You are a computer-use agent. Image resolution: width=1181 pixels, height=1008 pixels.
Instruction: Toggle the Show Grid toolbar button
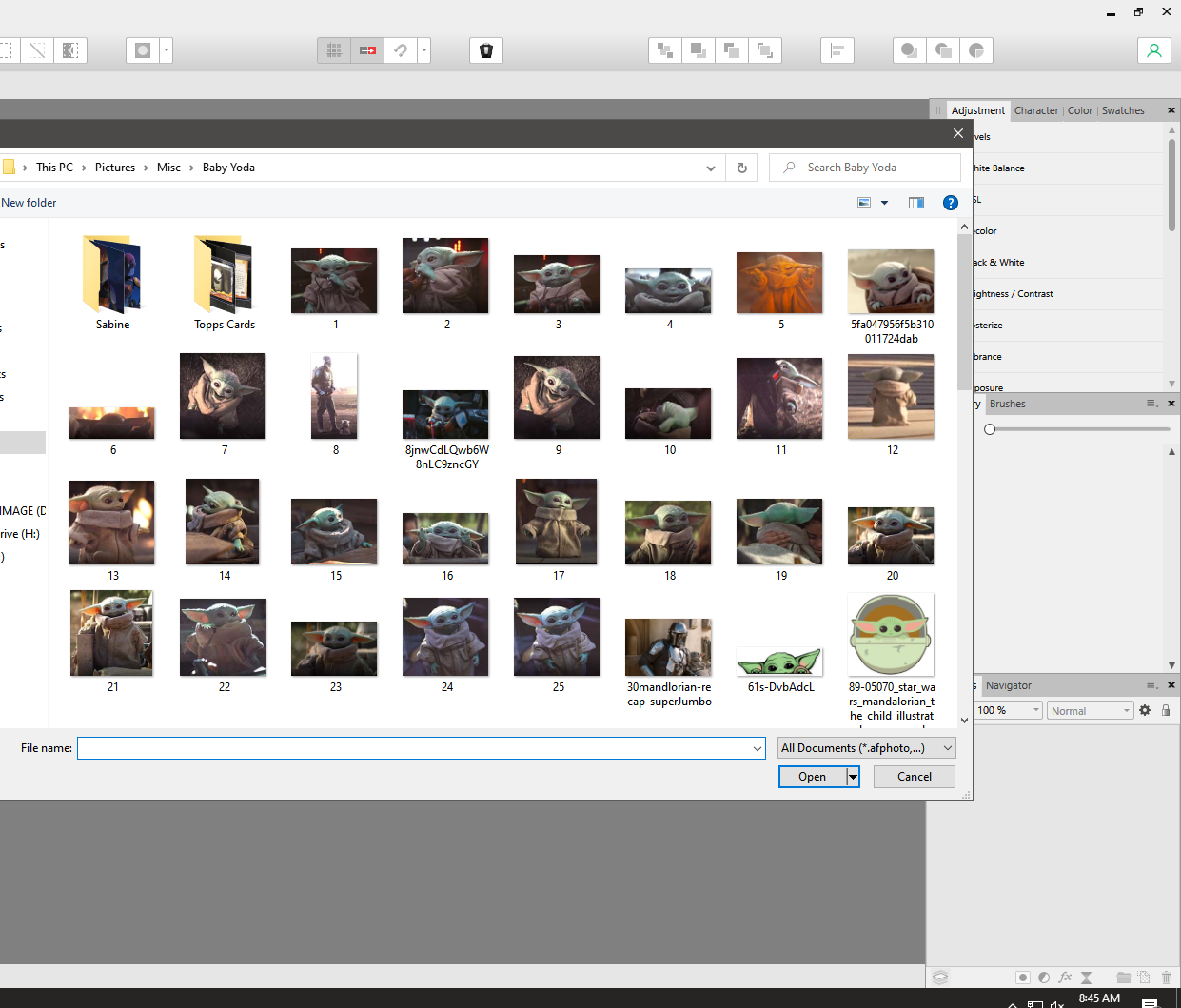(x=334, y=50)
